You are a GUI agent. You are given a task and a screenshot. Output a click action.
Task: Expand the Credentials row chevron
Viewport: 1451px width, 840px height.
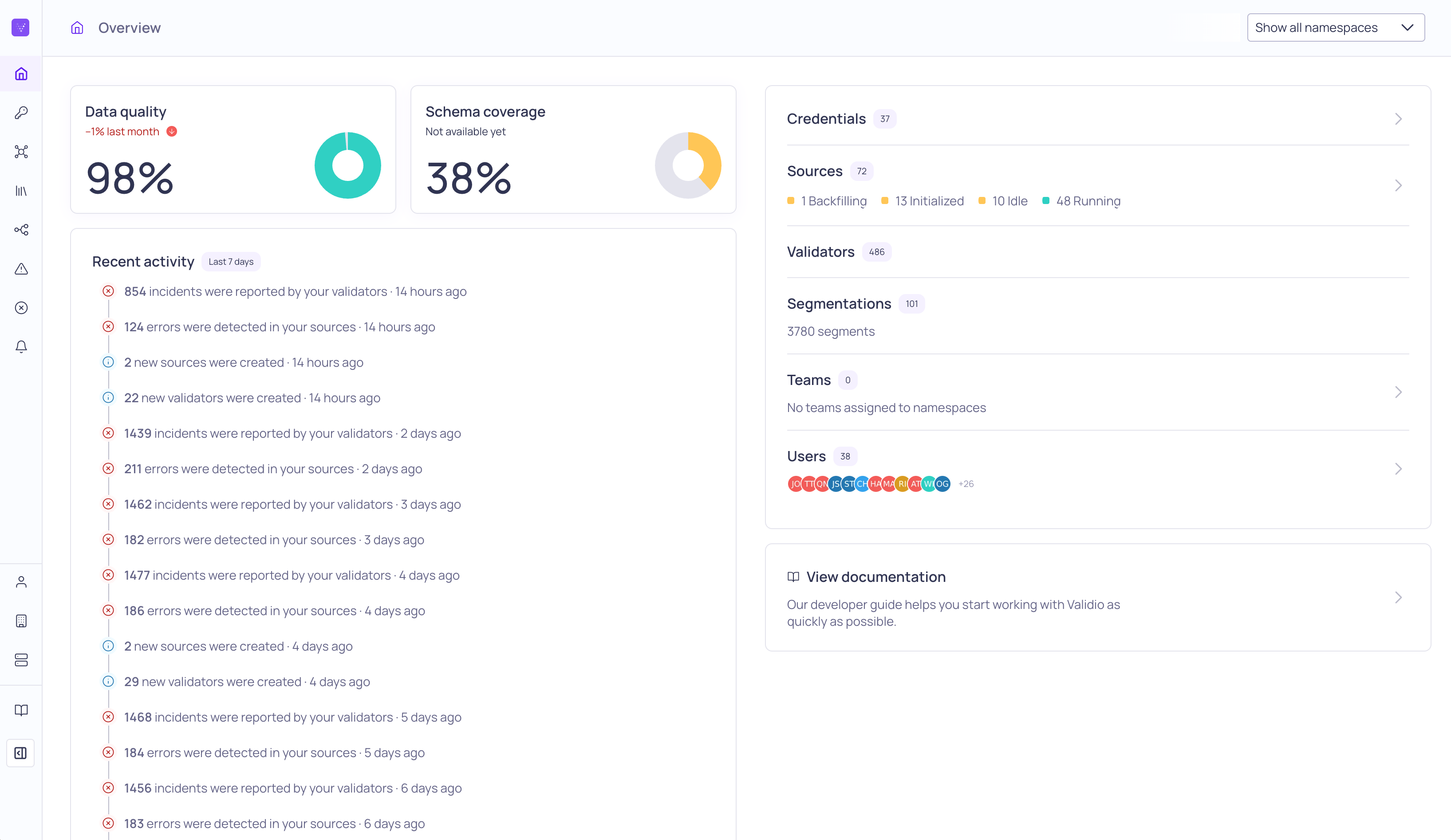[x=1399, y=119]
